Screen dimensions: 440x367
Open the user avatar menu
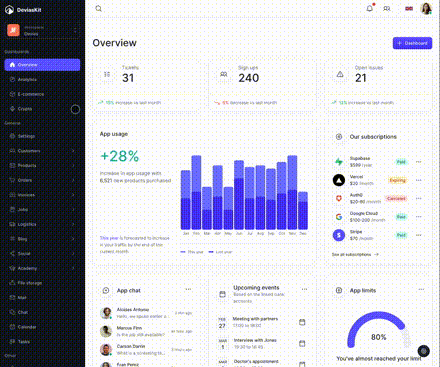(x=426, y=8)
